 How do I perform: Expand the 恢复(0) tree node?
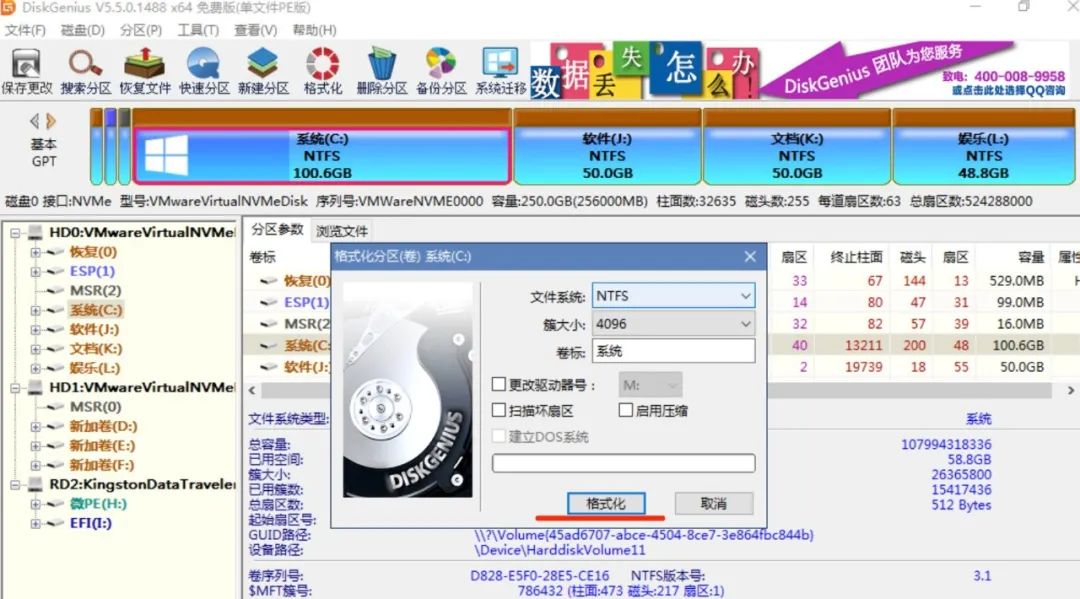tap(35, 252)
